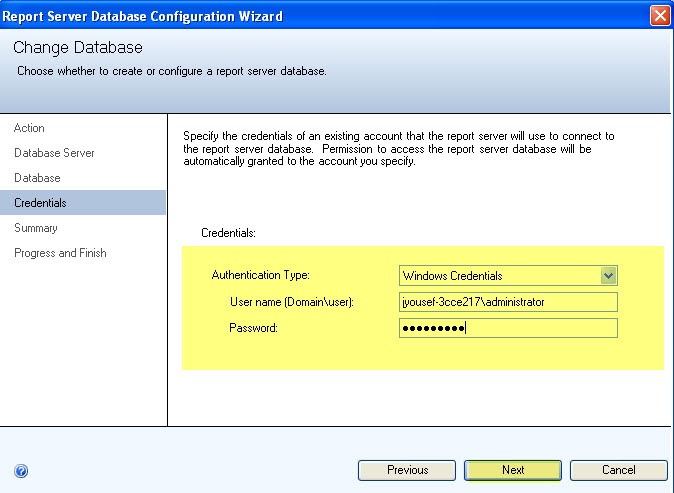Cancel the wizard
The width and height of the screenshot is (674, 493).
coord(619,470)
